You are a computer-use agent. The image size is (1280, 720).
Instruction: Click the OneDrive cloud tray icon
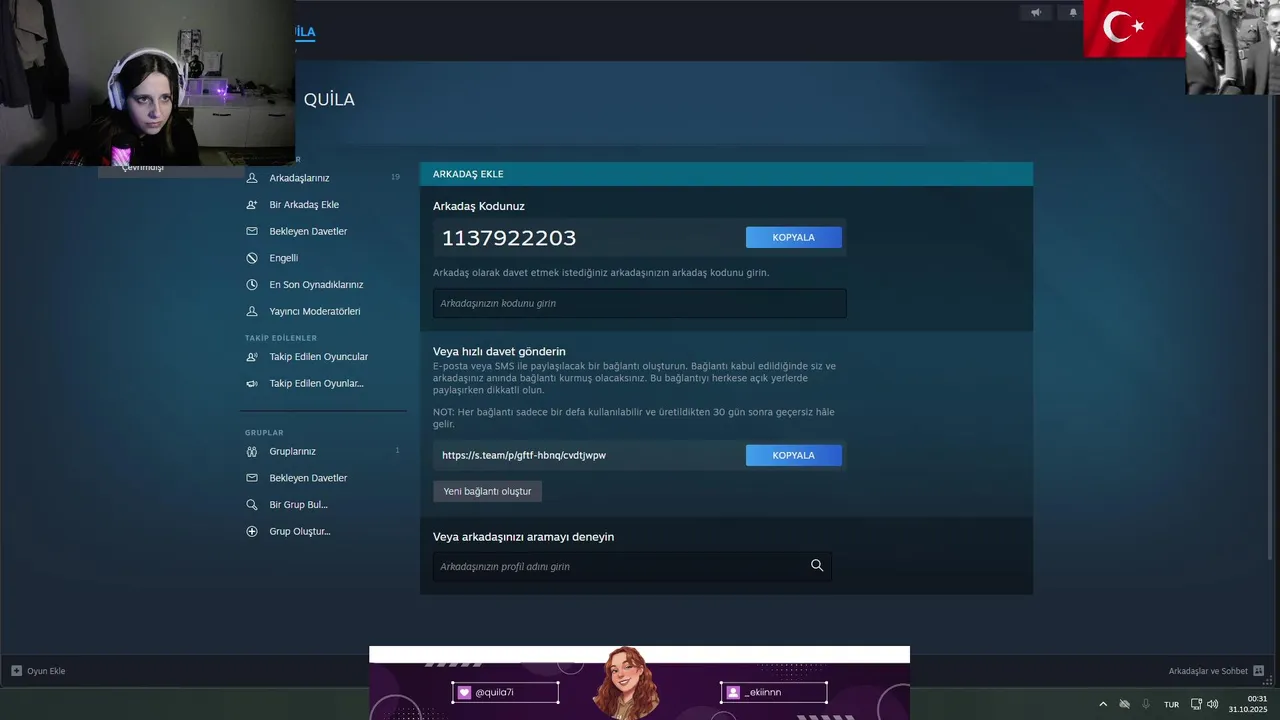click(1124, 704)
